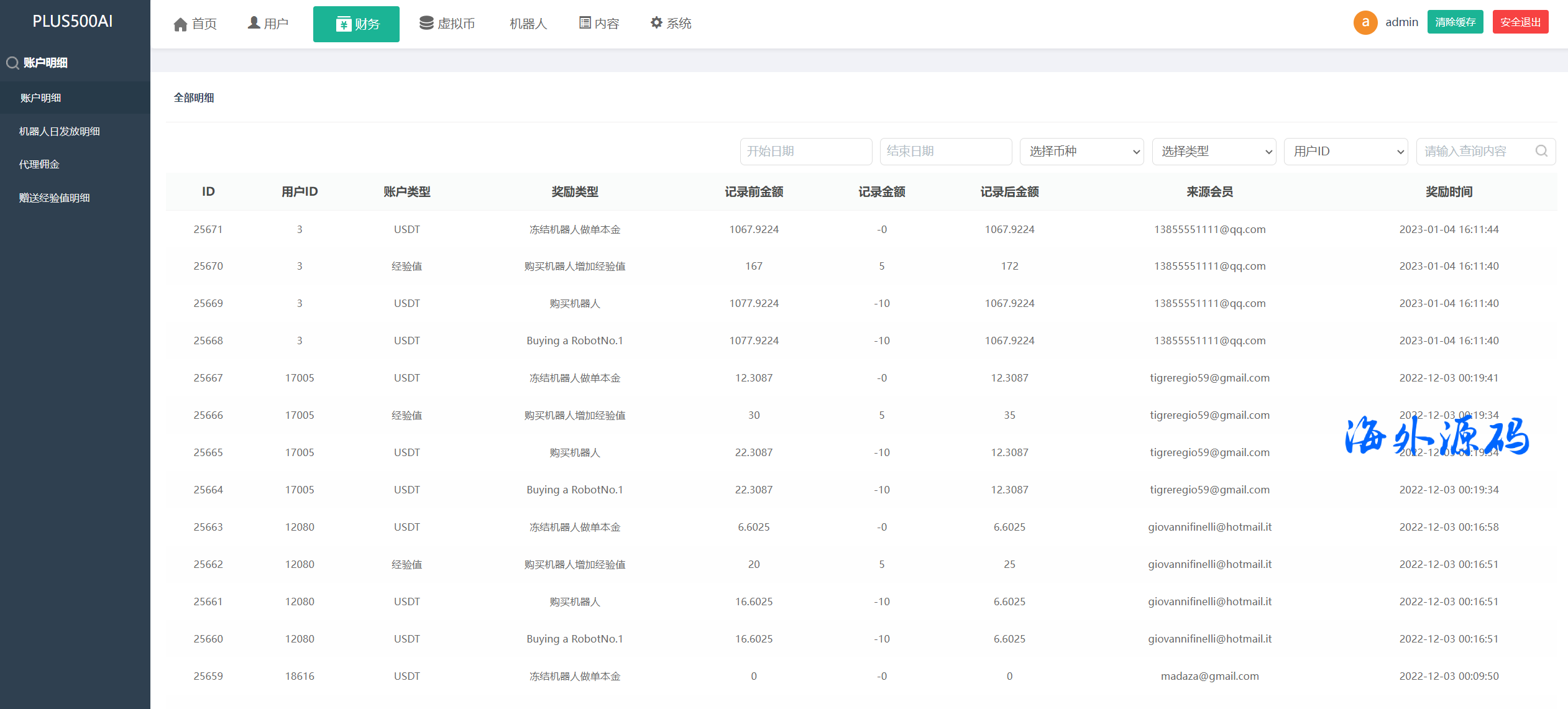Open 代理佣金 sidebar item

click(39, 164)
